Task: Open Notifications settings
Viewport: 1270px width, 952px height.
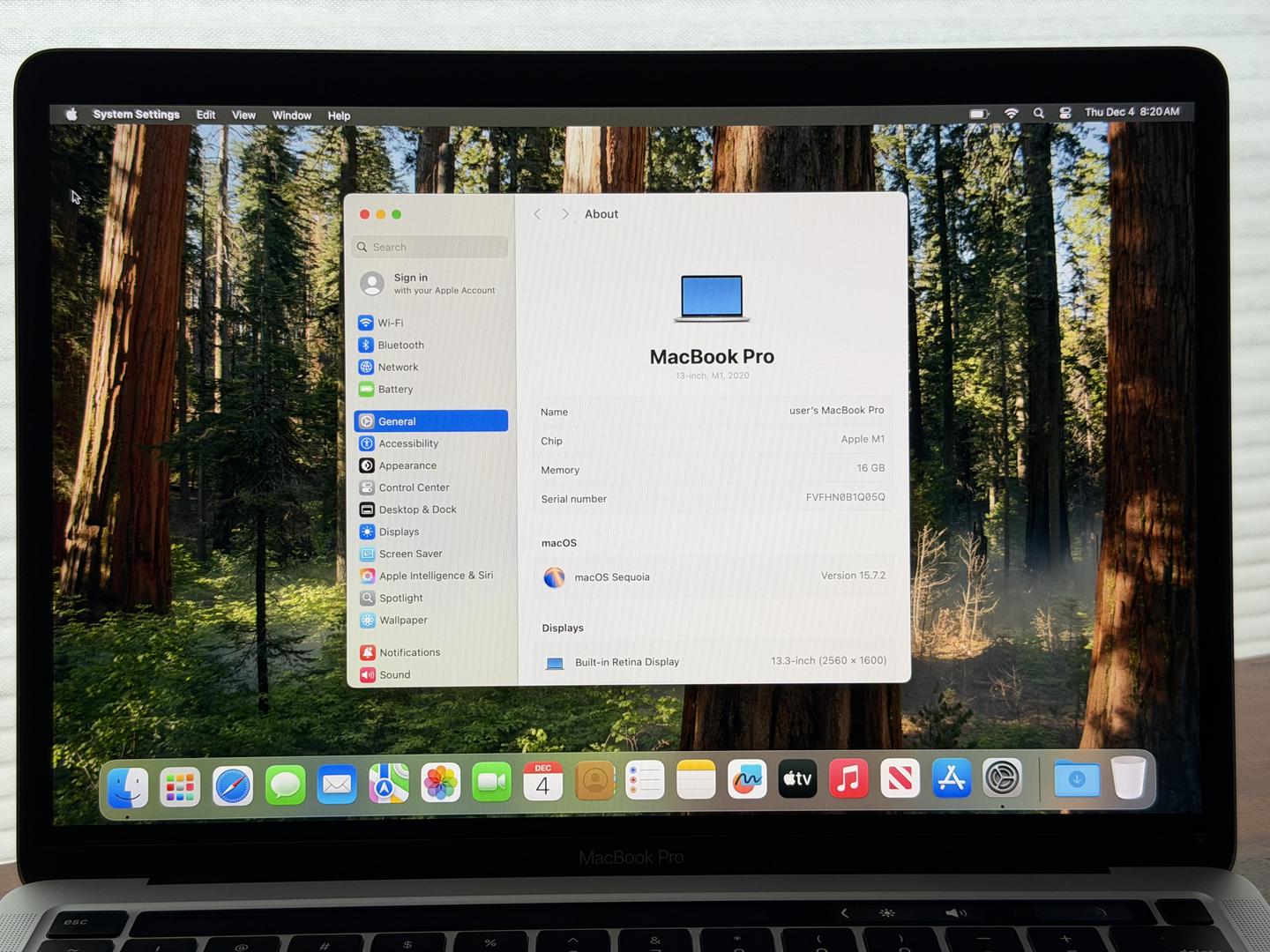Action: tap(408, 652)
